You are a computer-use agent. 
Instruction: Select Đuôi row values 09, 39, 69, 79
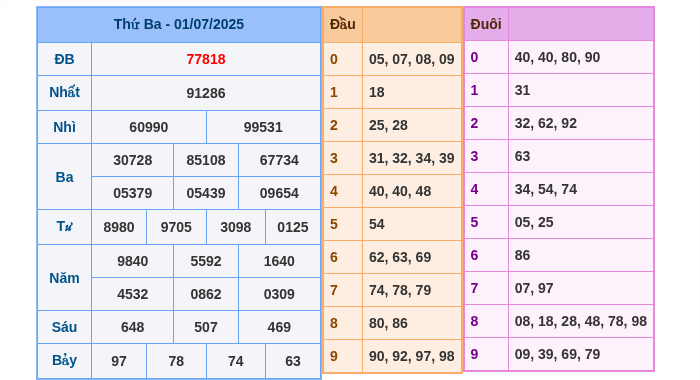pyautogui.click(x=557, y=355)
